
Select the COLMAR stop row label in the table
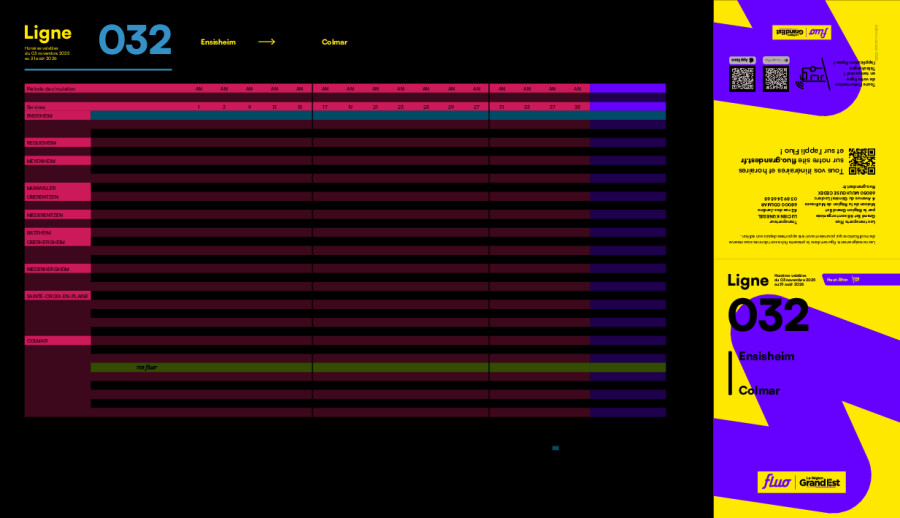[x=38, y=341]
